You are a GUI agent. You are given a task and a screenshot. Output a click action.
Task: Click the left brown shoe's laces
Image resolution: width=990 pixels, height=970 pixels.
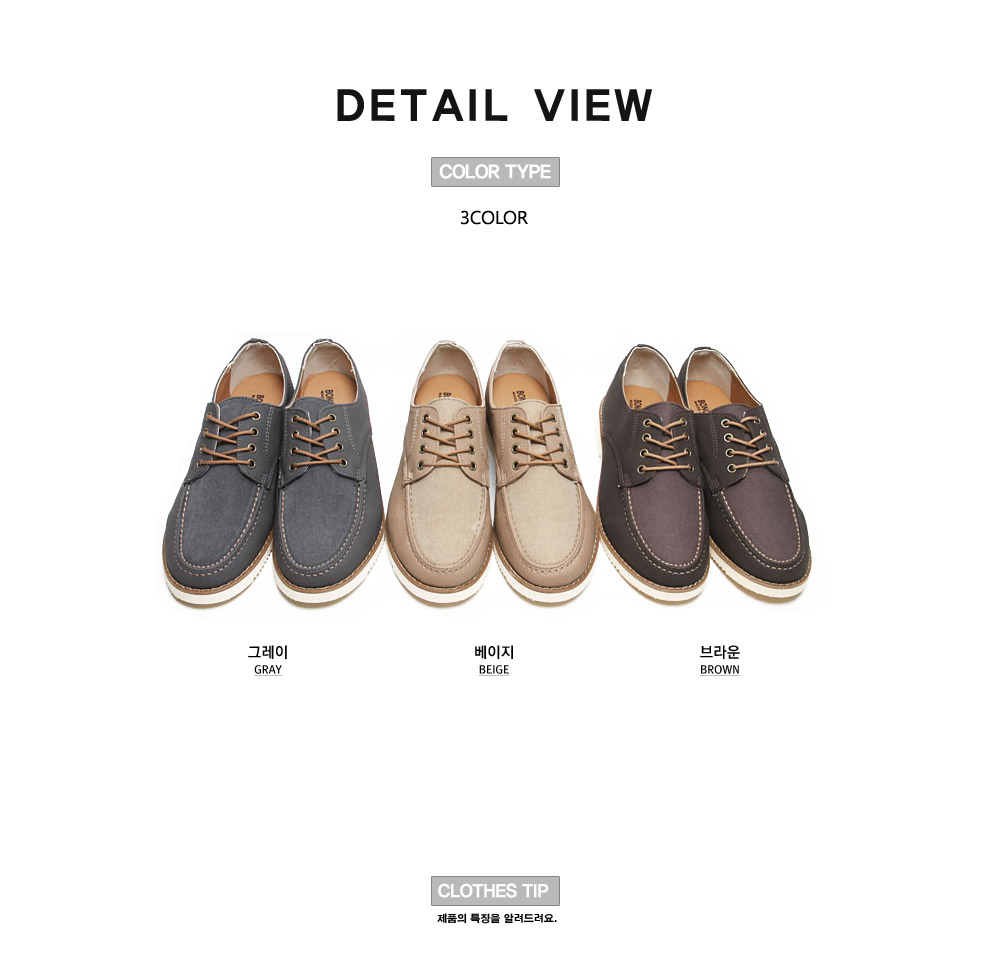click(667, 446)
